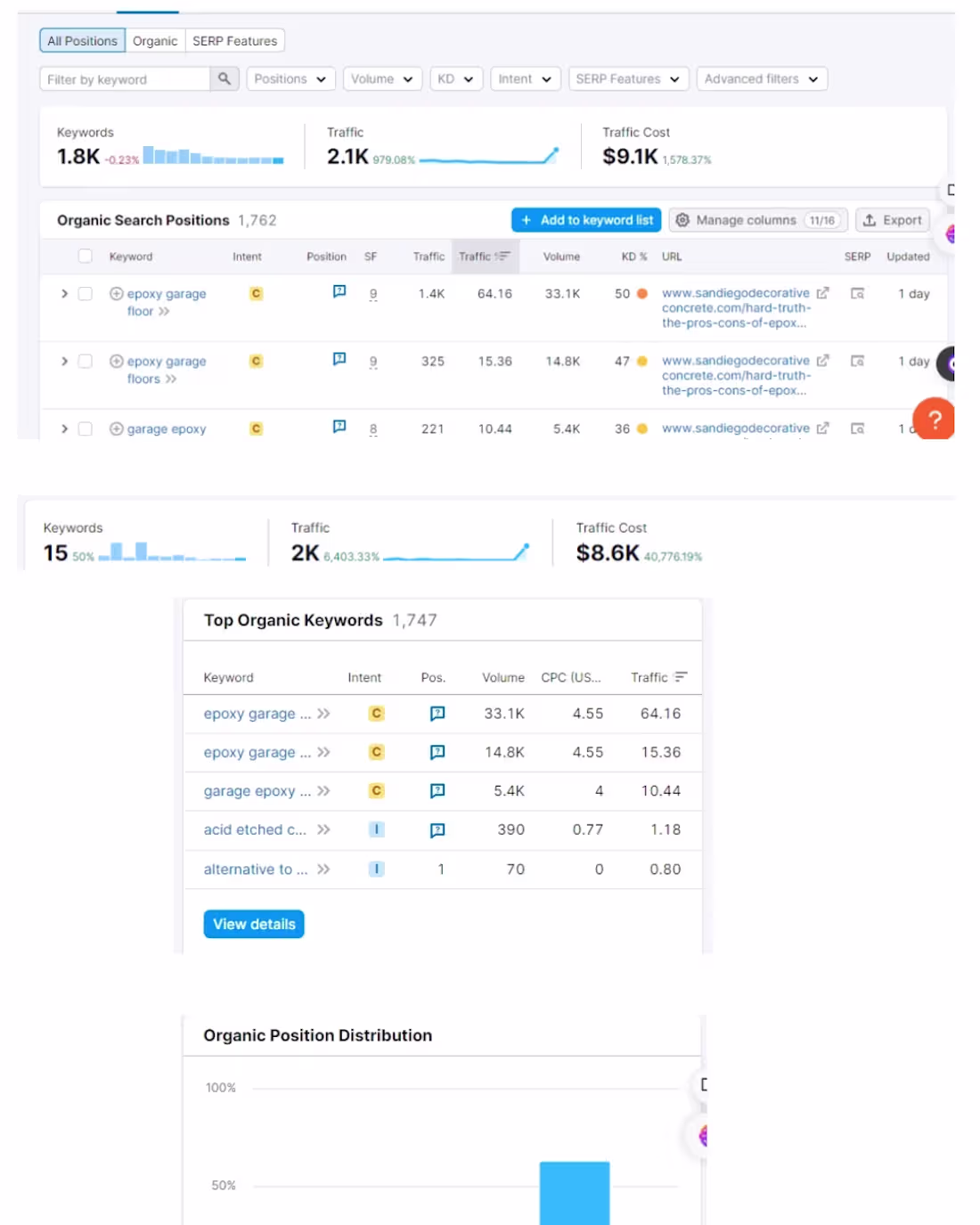View SERP snapshot for epoxy garage floor
Viewport: 980px width, 1225px height.
point(857,293)
